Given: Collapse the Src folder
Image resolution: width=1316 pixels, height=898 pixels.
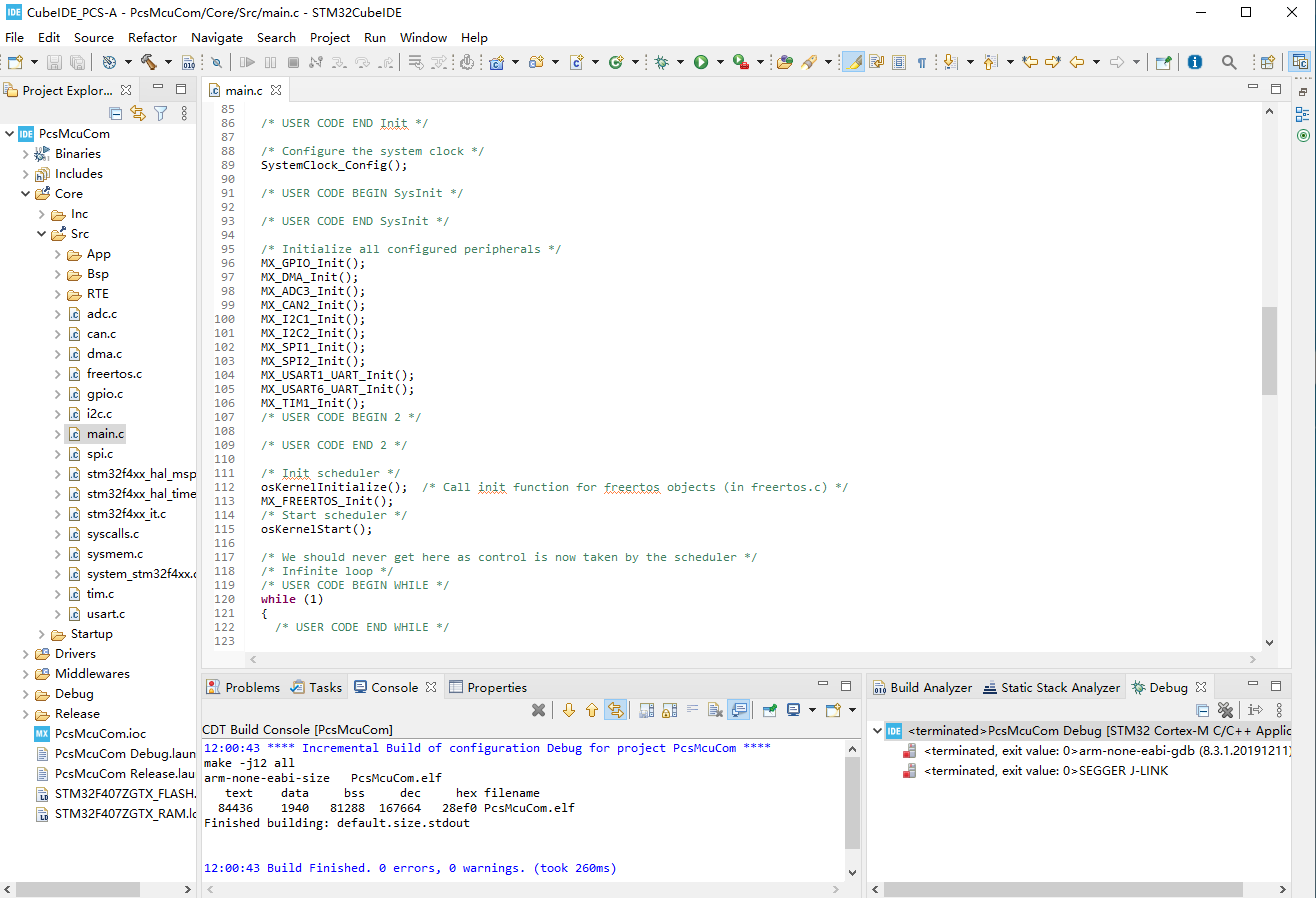Looking at the screenshot, I should coord(42,234).
